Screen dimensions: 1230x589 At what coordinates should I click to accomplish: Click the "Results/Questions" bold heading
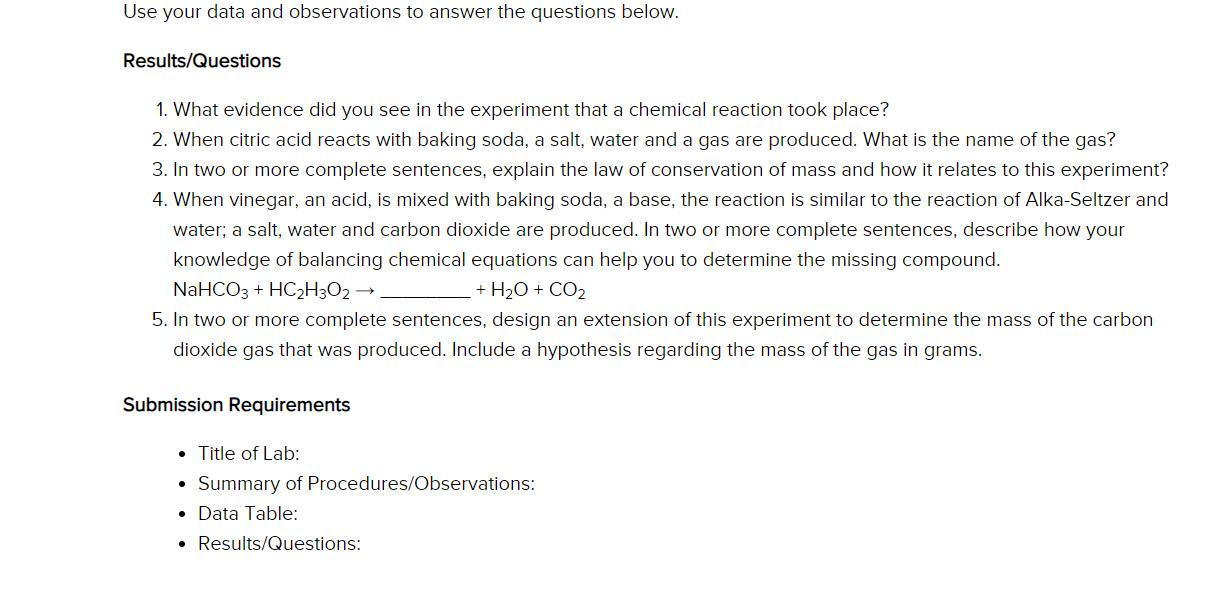[202, 61]
